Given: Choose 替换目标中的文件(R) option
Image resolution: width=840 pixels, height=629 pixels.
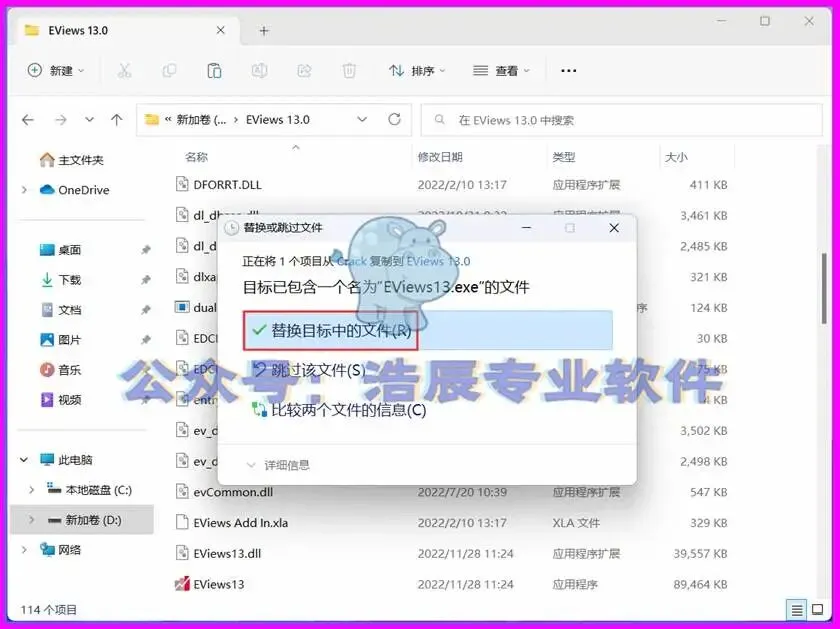Looking at the screenshot, I should click(x=428, y=331).
